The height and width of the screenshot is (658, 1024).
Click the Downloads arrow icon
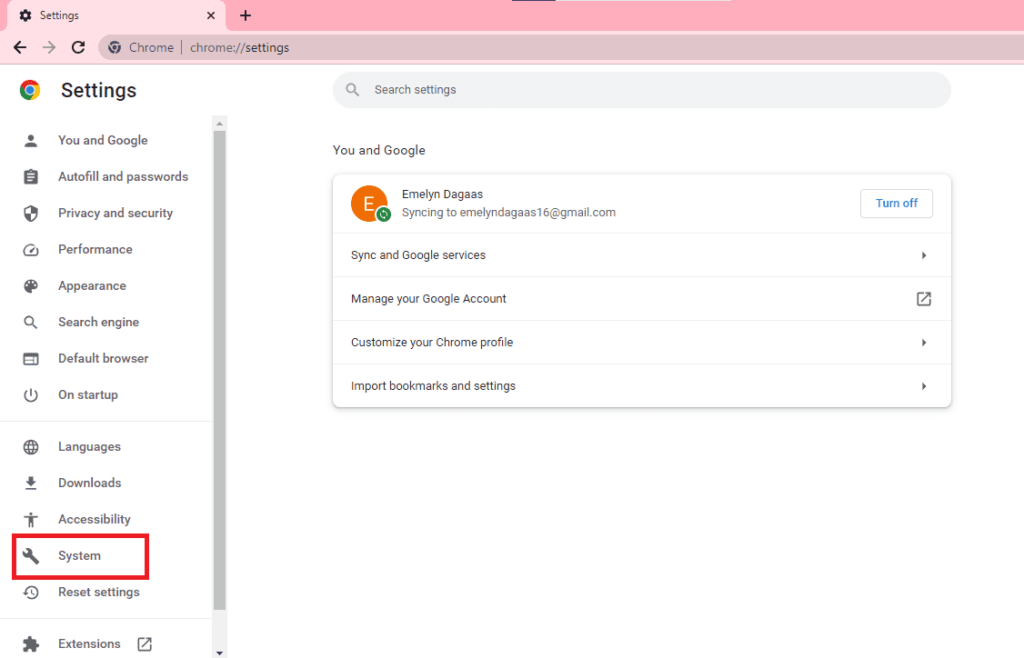pos(31,483)
